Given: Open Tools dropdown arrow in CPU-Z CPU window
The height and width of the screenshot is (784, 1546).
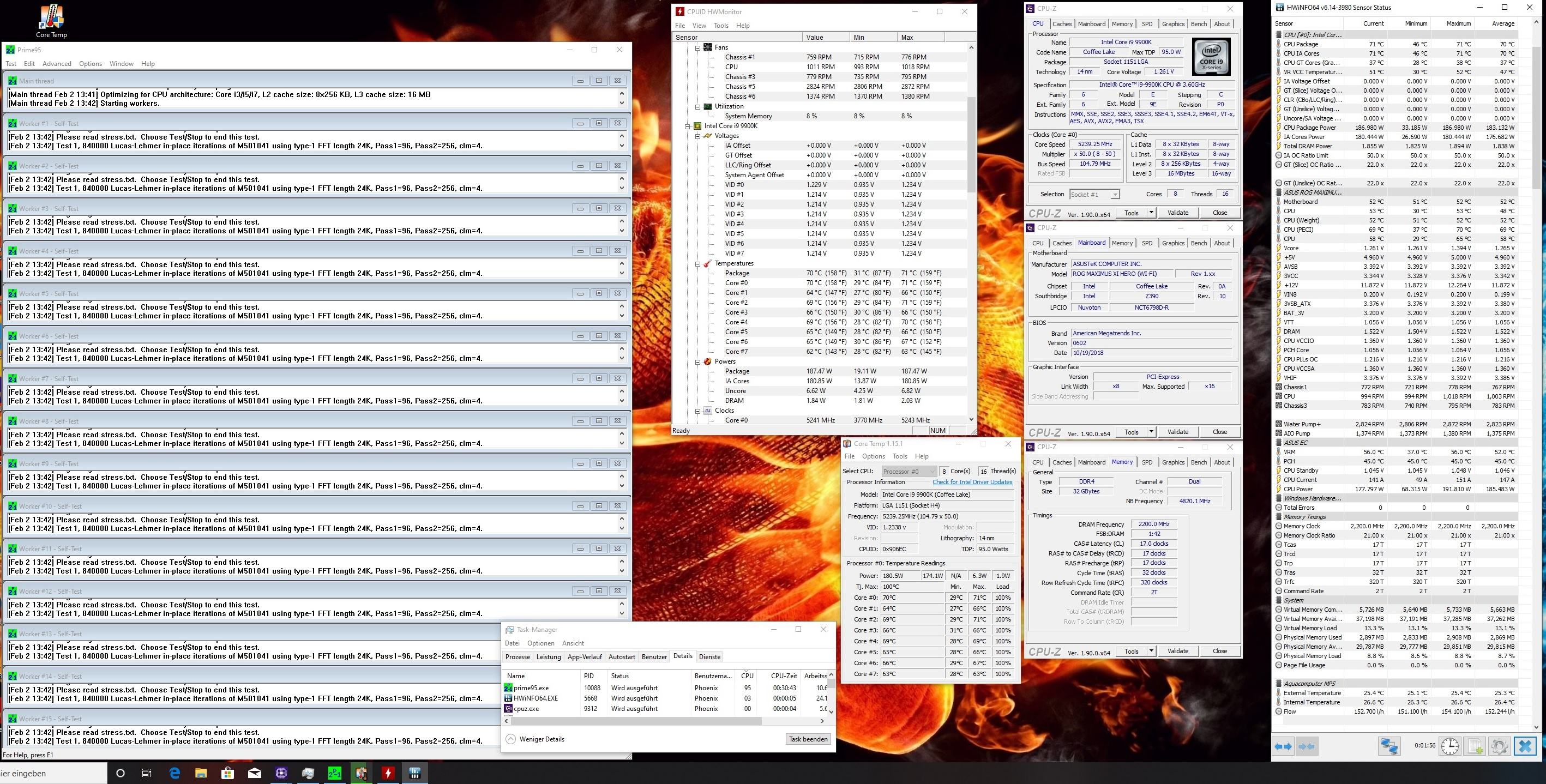Looking at the screenshot, I should [1151, 212].
